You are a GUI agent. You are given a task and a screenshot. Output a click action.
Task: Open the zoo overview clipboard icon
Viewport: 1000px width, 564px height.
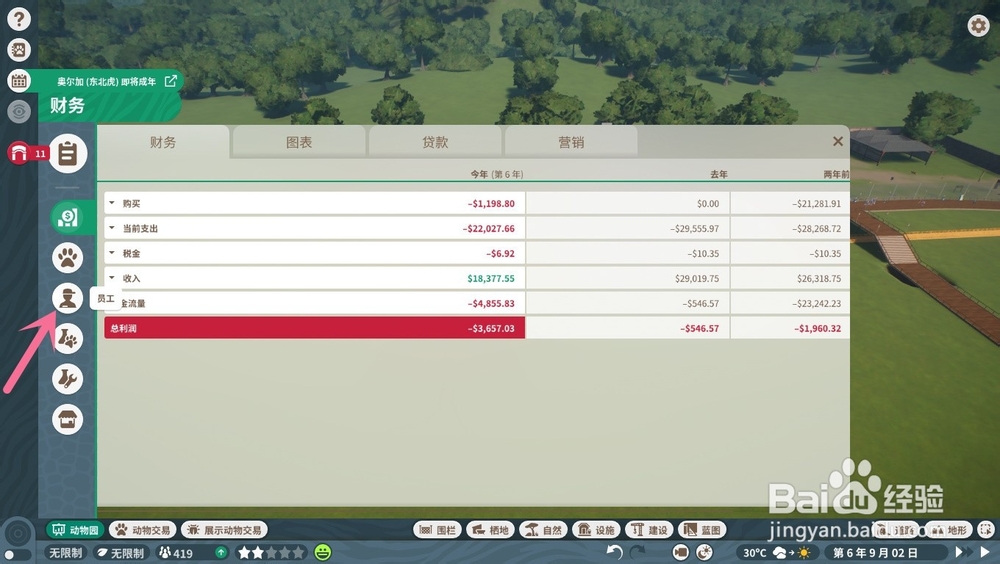[x=68, y=154]
